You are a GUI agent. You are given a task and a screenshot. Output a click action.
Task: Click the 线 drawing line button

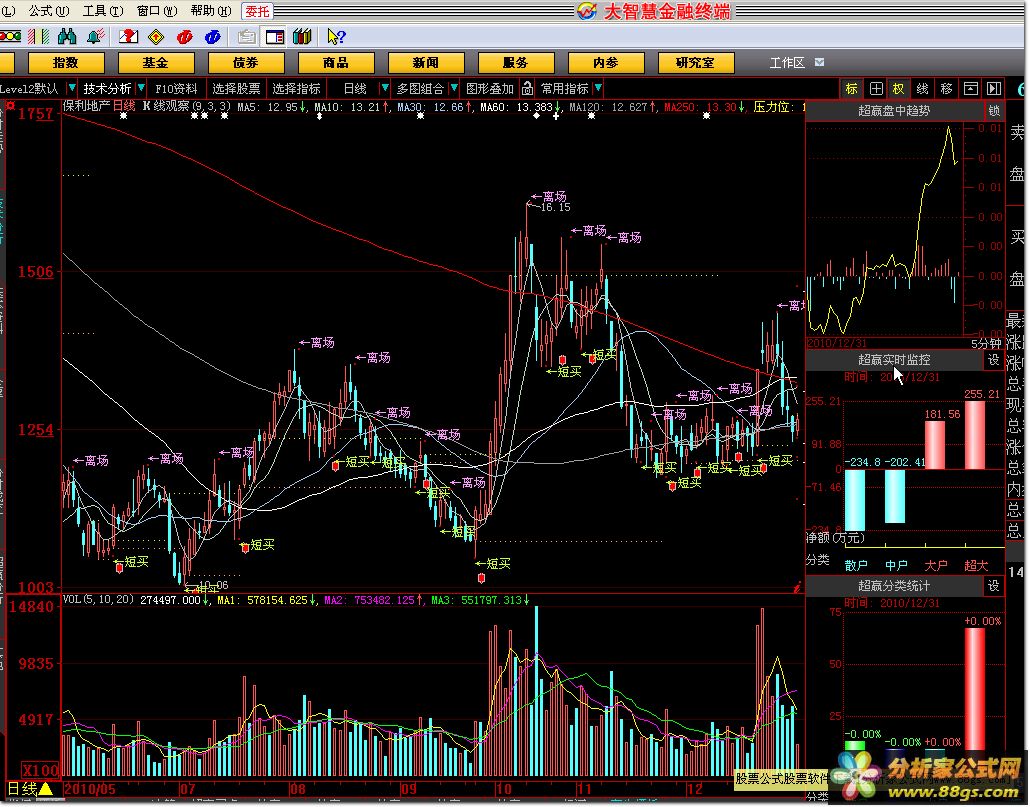tap(922, 89)
